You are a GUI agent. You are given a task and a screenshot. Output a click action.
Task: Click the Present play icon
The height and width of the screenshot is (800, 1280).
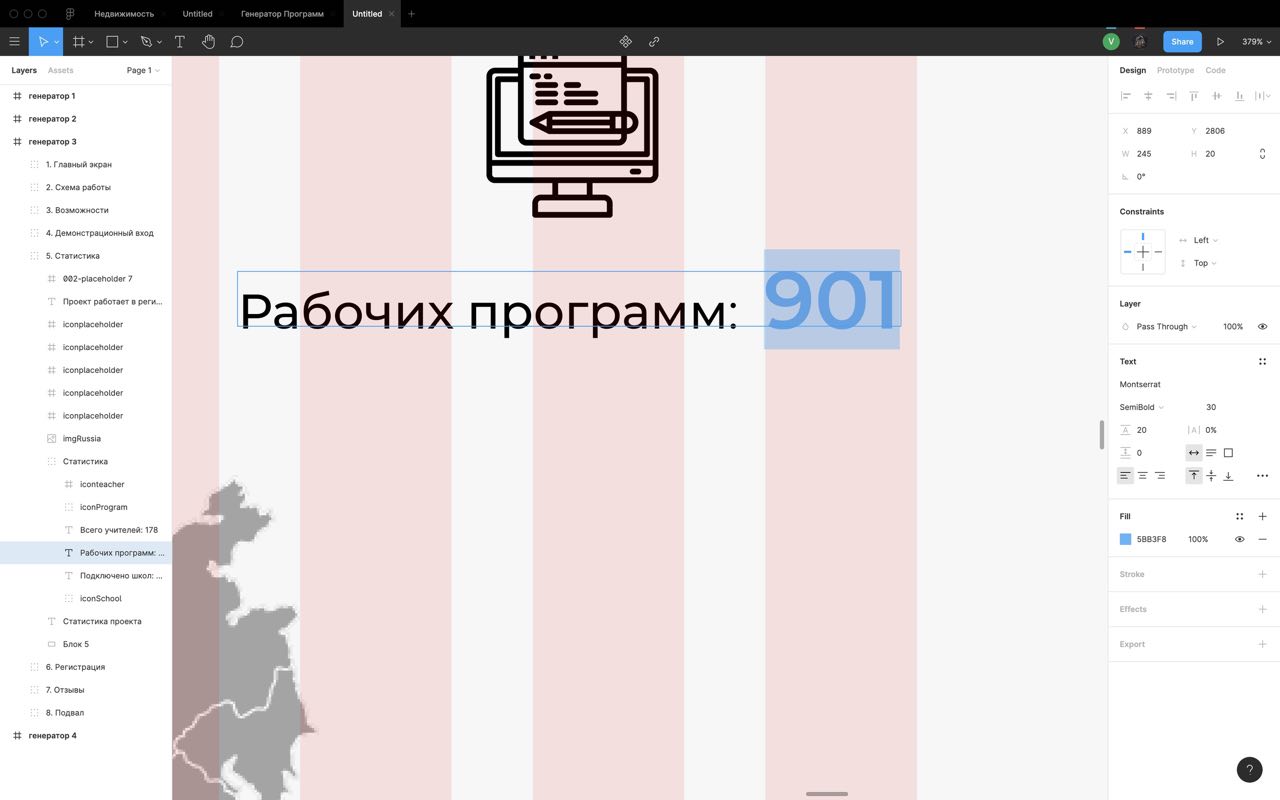tap(1220, 42)
